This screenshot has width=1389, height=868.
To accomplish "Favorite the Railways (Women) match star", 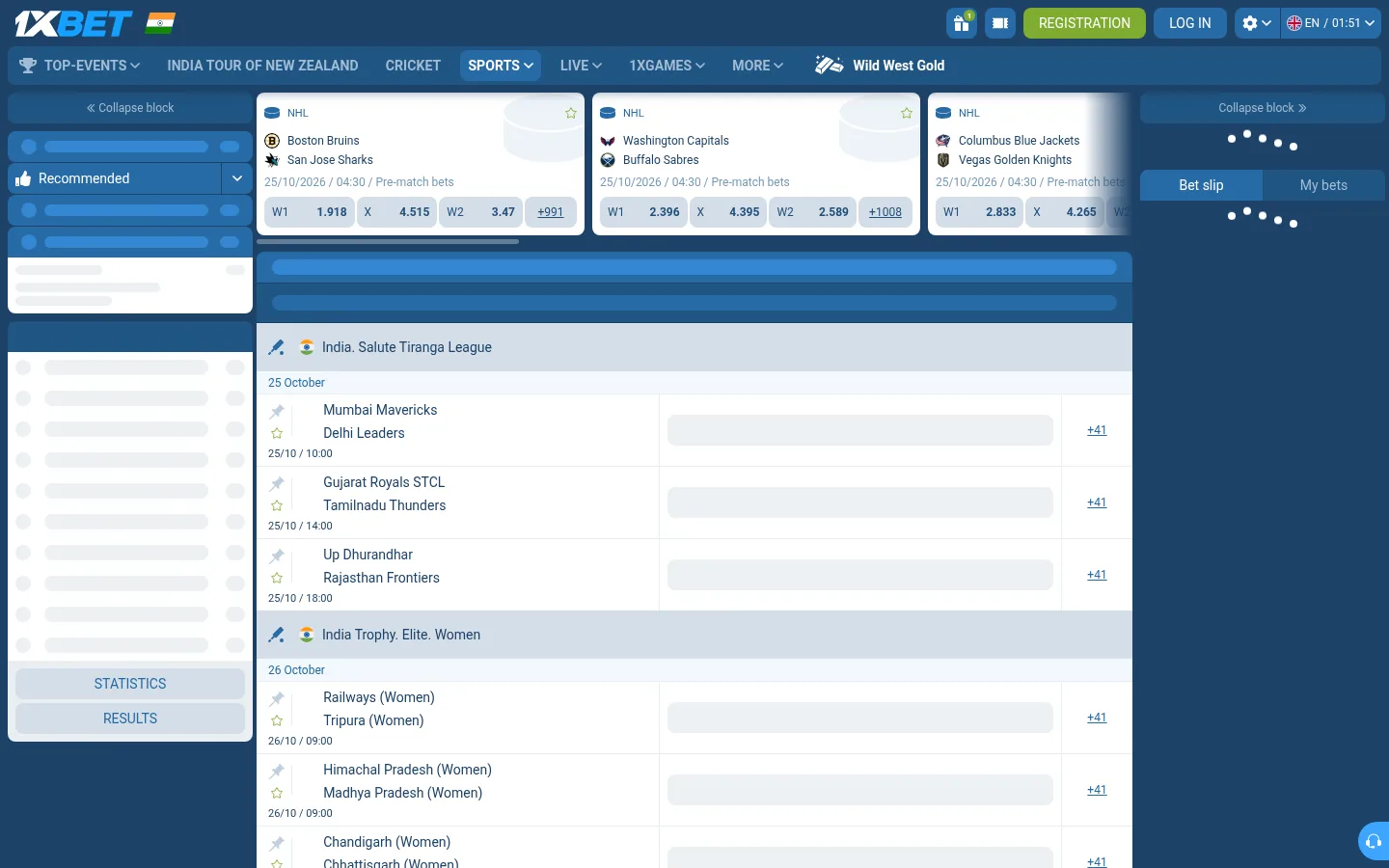I will click(277, 721).
